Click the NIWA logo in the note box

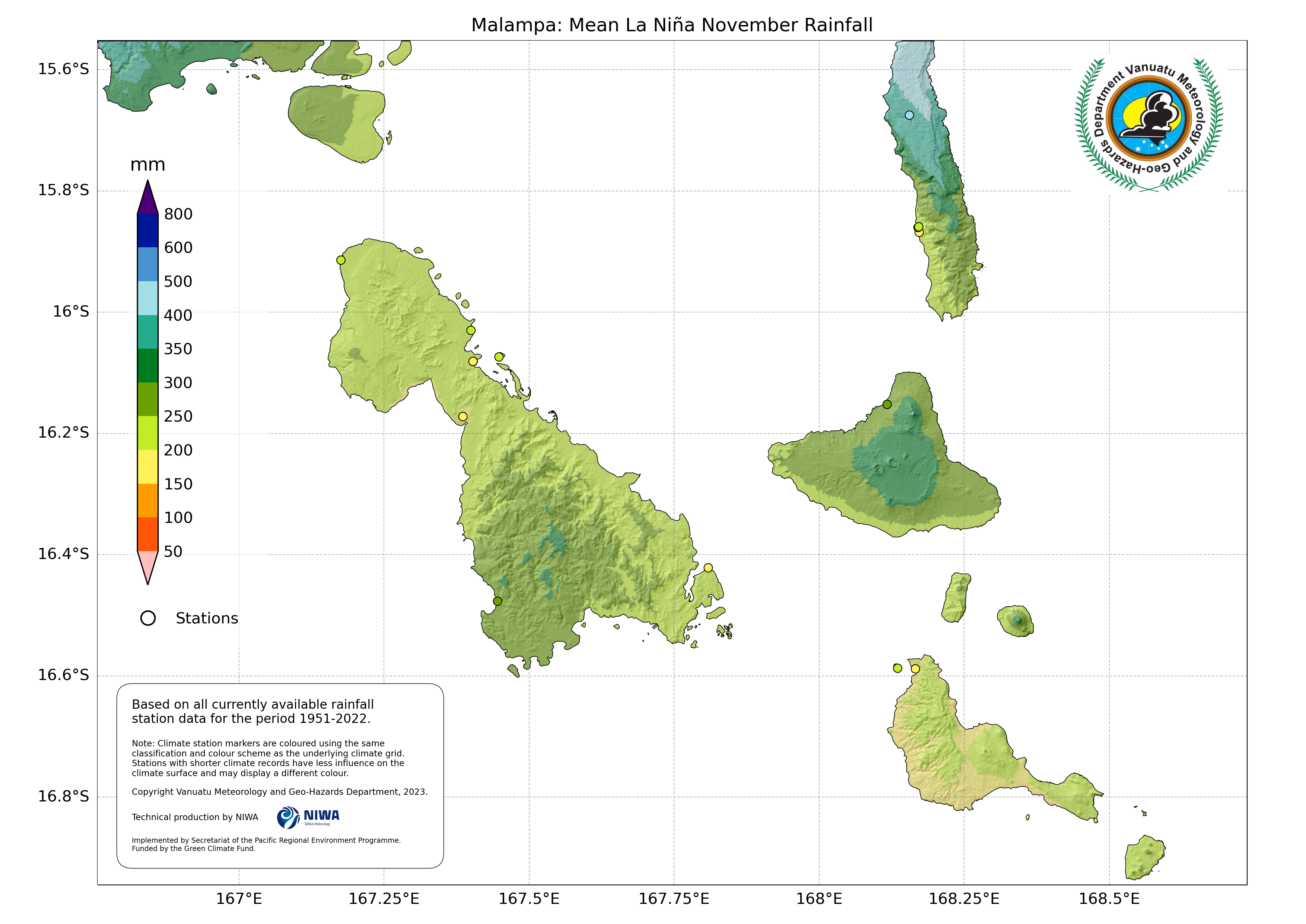tap(308, 817)
